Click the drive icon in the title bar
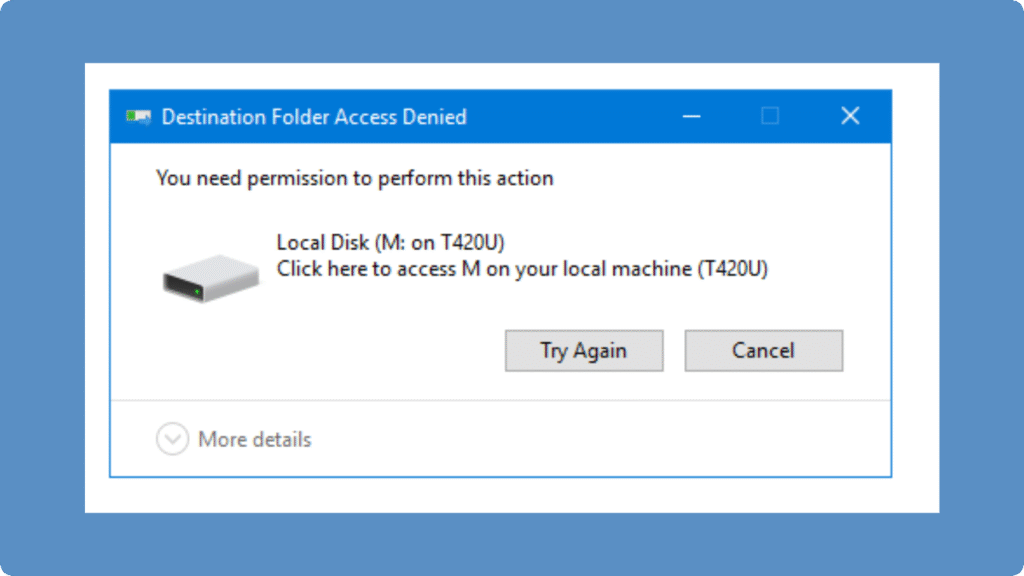 [x=138, y=117]
